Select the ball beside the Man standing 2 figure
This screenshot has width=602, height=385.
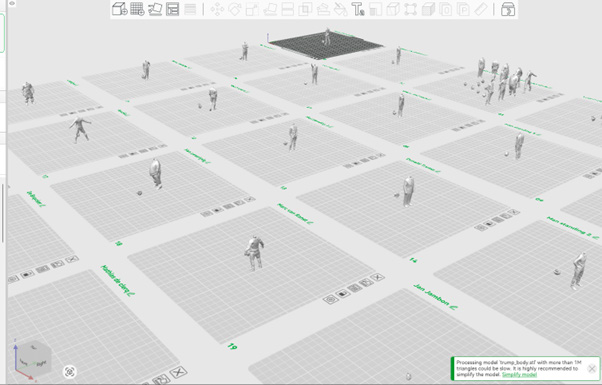pos(557,272)
